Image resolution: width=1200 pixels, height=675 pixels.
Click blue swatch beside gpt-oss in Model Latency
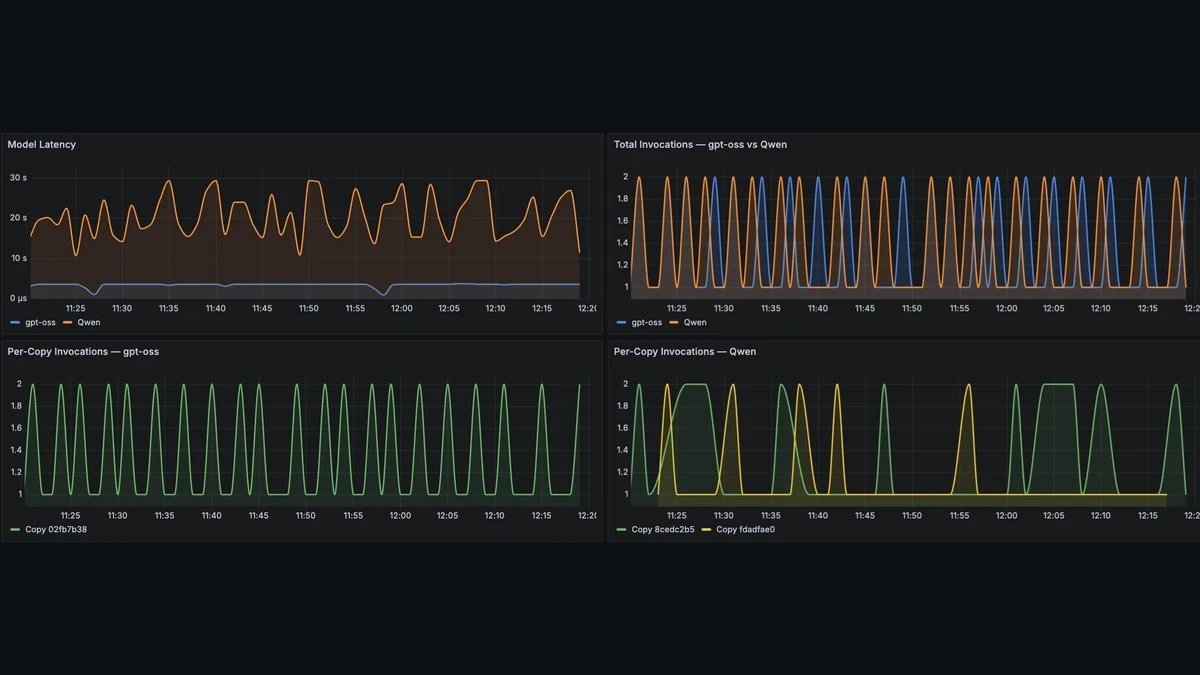coord(15,322)
